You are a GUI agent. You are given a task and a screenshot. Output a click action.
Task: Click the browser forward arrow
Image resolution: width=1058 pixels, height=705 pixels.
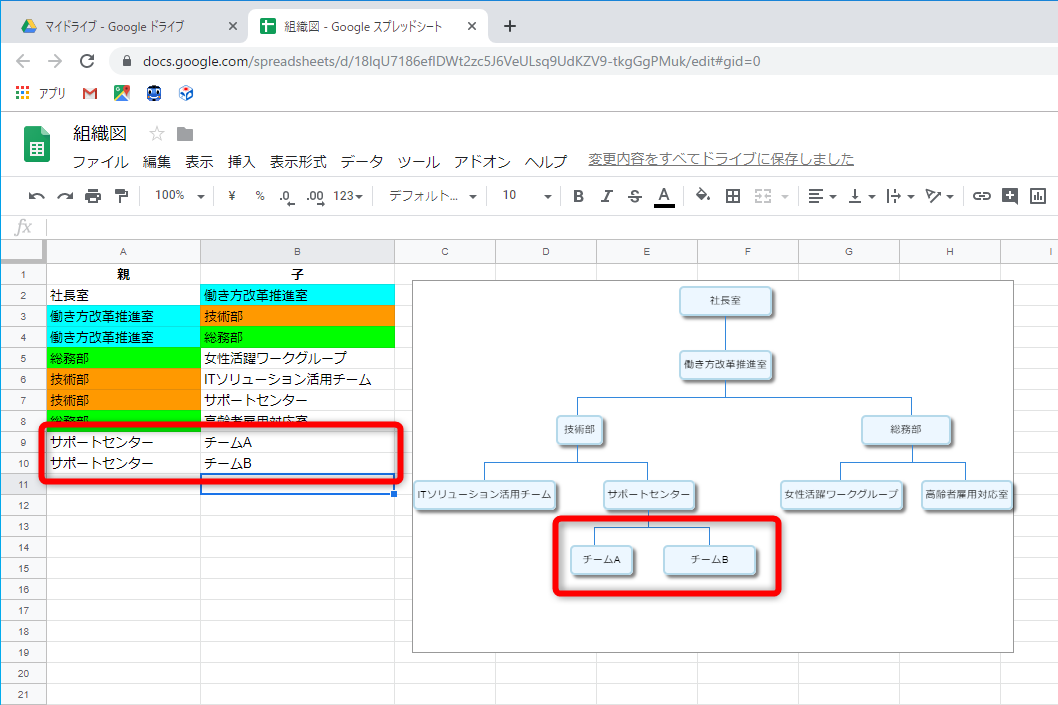[55, 61]
